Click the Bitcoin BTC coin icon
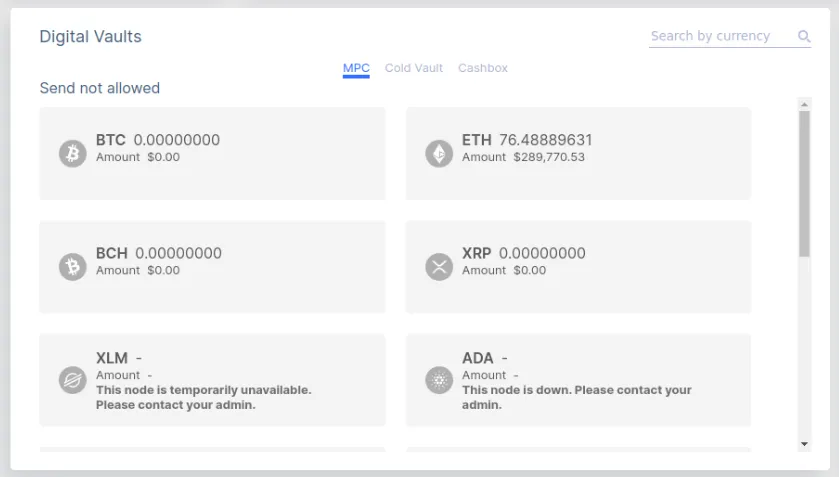 tap(73, 154)
